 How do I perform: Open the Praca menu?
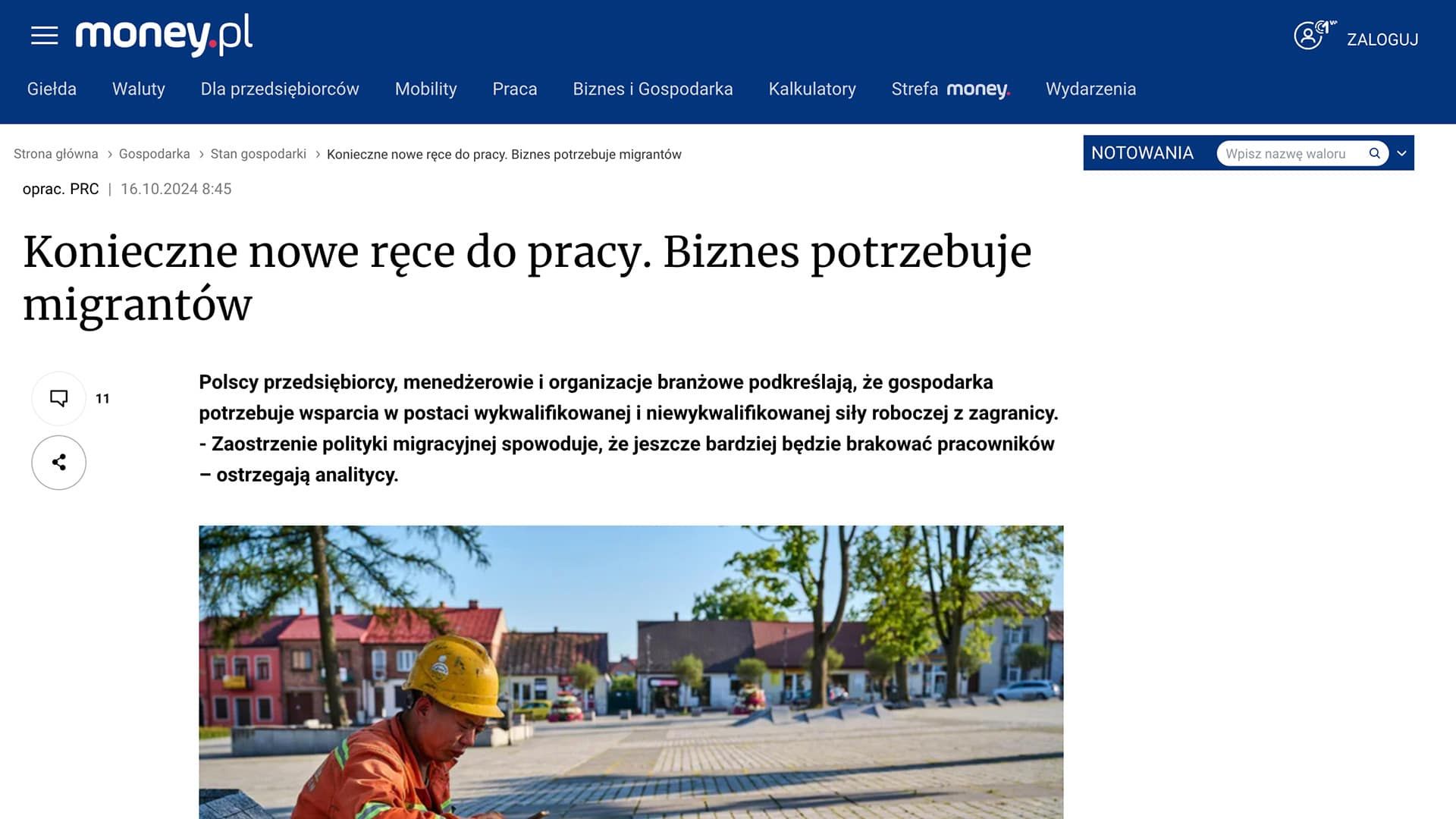tap(515, 89)
